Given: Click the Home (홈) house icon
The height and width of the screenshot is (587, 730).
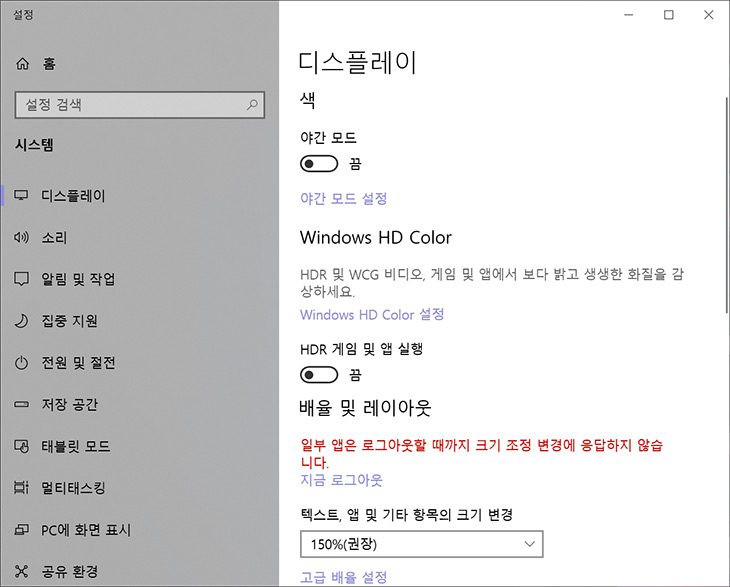Looking at the screenshot, I should pos(22,63).
